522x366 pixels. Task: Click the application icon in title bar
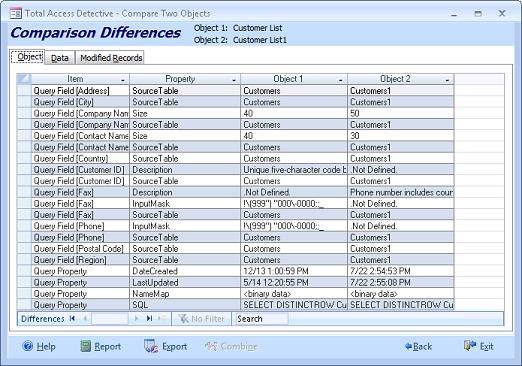click(x=16, y=14)
